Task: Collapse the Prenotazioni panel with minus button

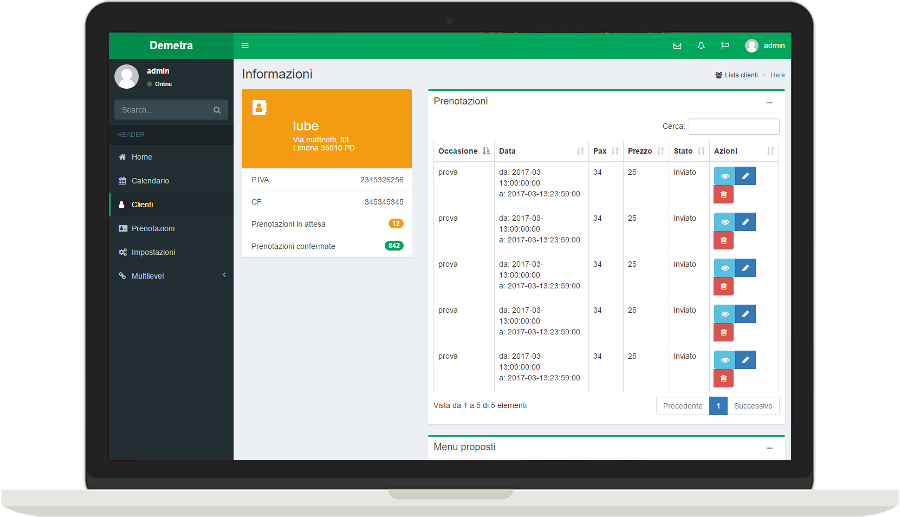Action: click(x=769, y=102)
